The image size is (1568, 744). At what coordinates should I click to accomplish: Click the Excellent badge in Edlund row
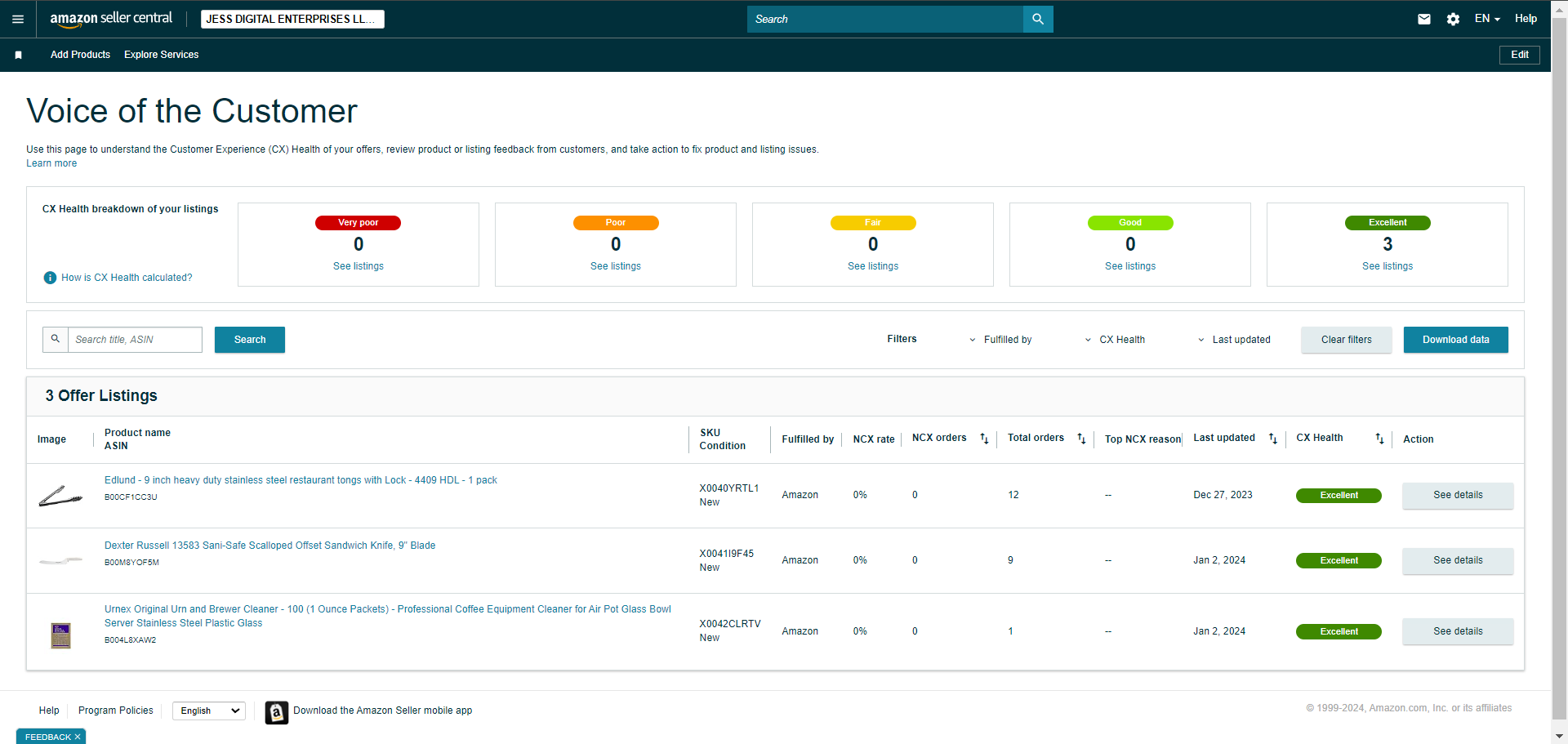(1339, 495)
